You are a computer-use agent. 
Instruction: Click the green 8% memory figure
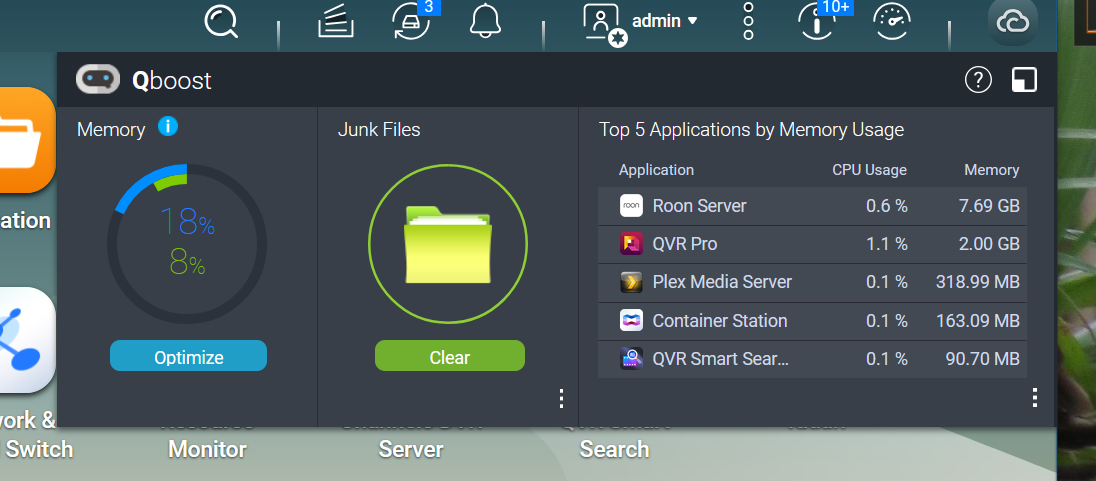(x=187, y=263)
